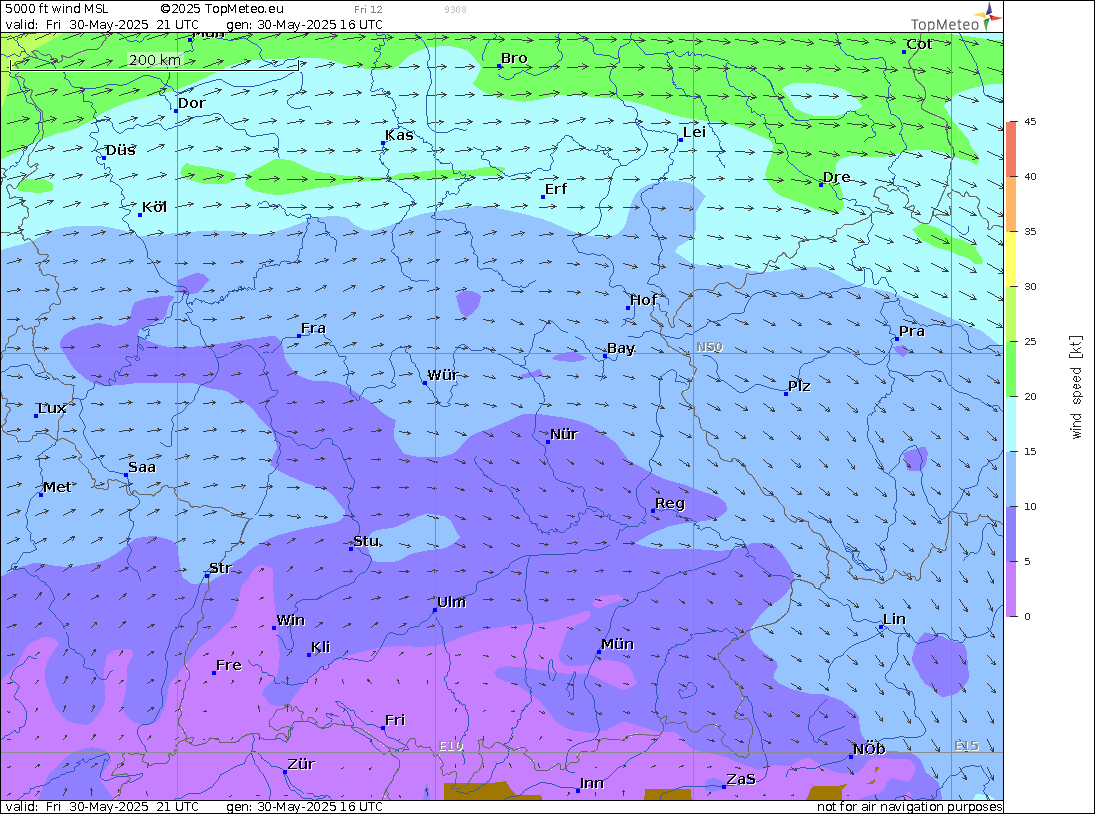Click the 'Fri 12' header text
1095x814 pixels.
click(368, 9)
